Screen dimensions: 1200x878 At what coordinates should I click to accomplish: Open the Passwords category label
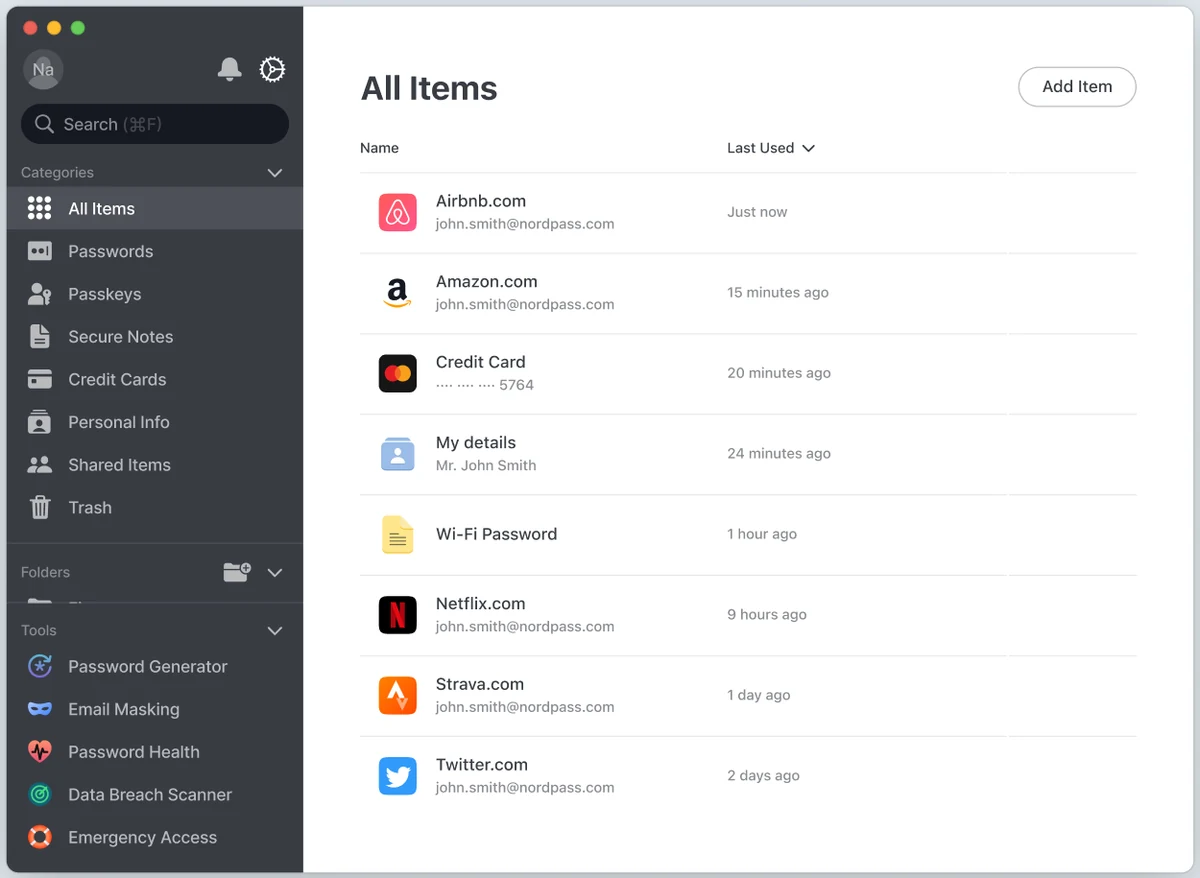click(110, 251)
